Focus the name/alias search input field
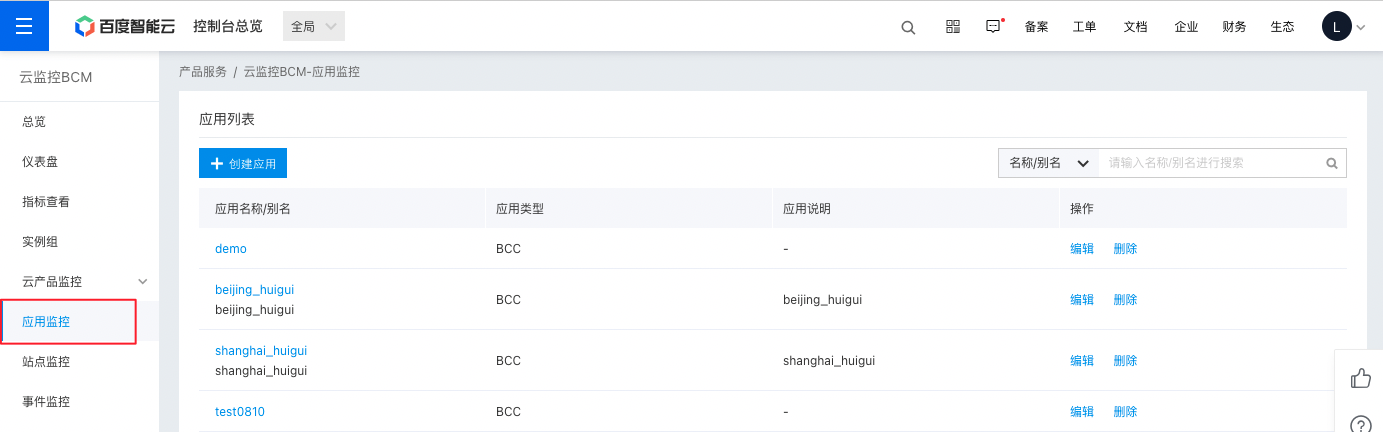 point(1210,163)
